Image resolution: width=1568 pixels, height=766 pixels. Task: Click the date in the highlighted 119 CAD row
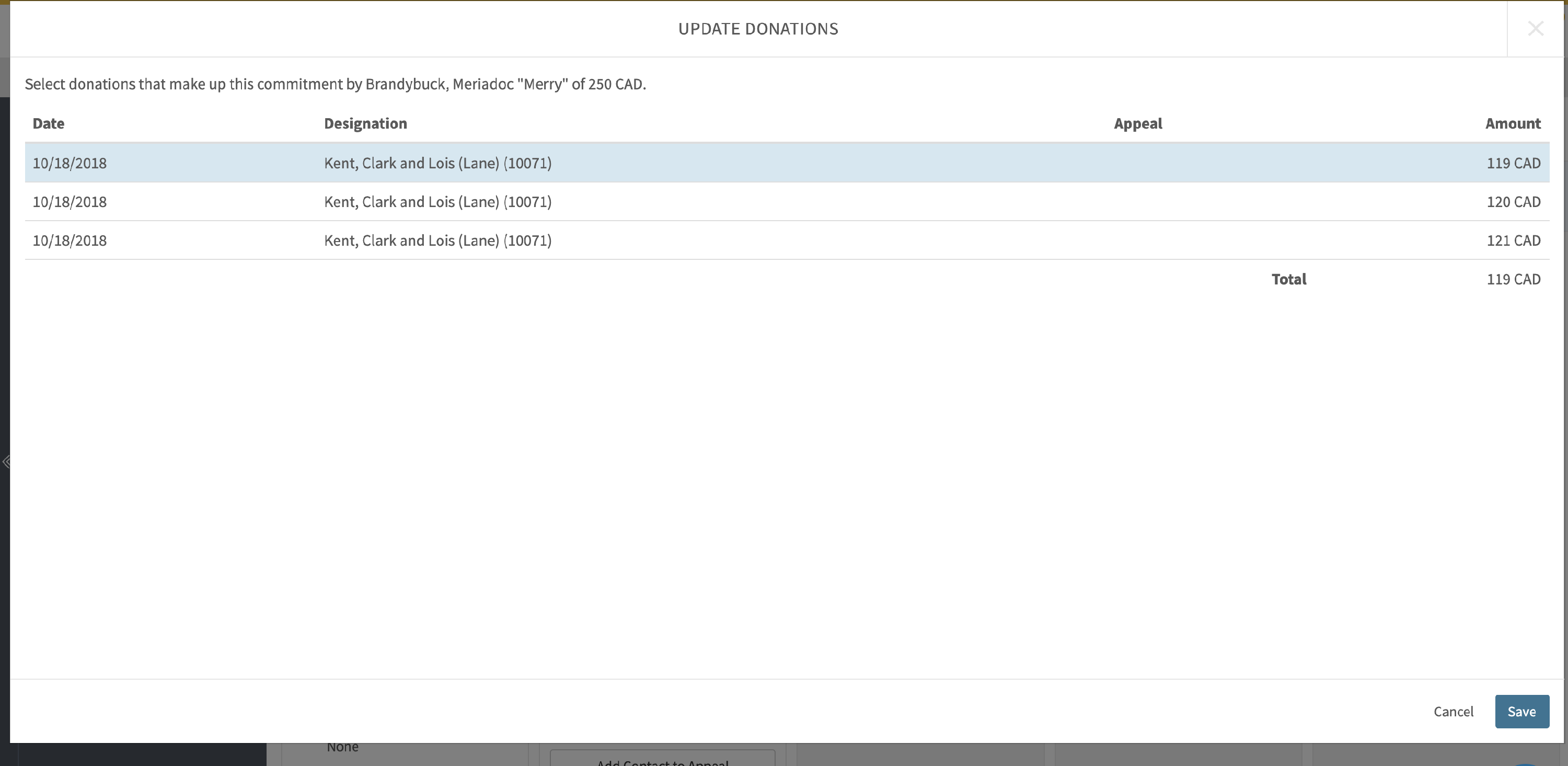click(x=70, y=163)
